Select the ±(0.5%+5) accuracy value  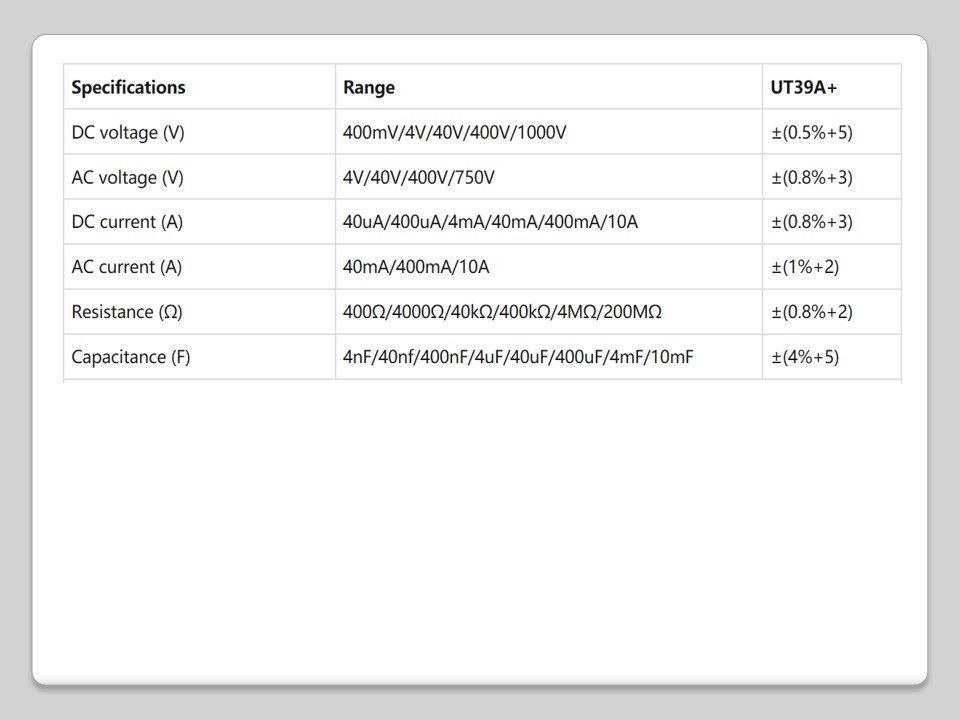(x=812, y=132)
